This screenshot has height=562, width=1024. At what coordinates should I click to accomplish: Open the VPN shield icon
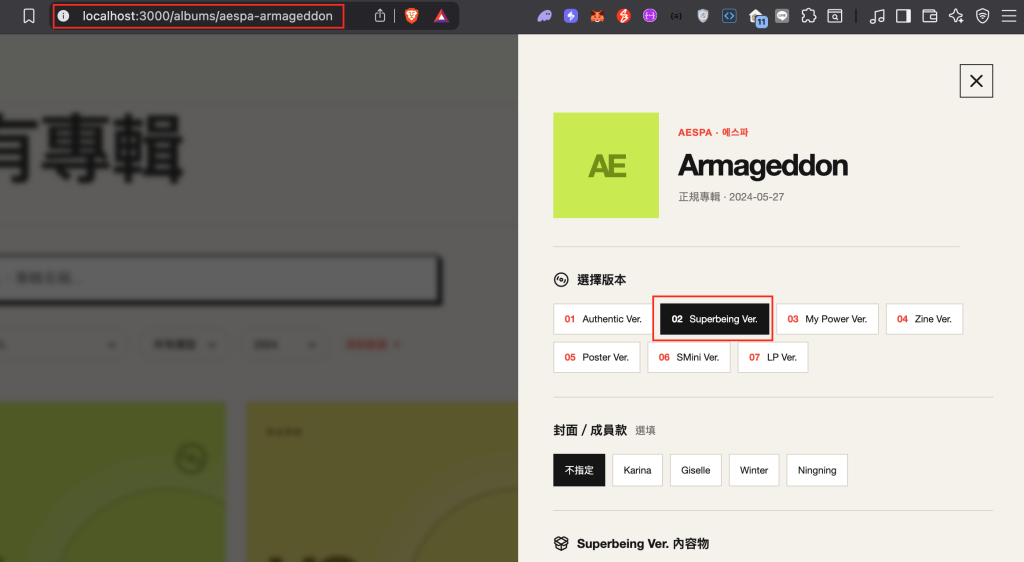[982, 16]
